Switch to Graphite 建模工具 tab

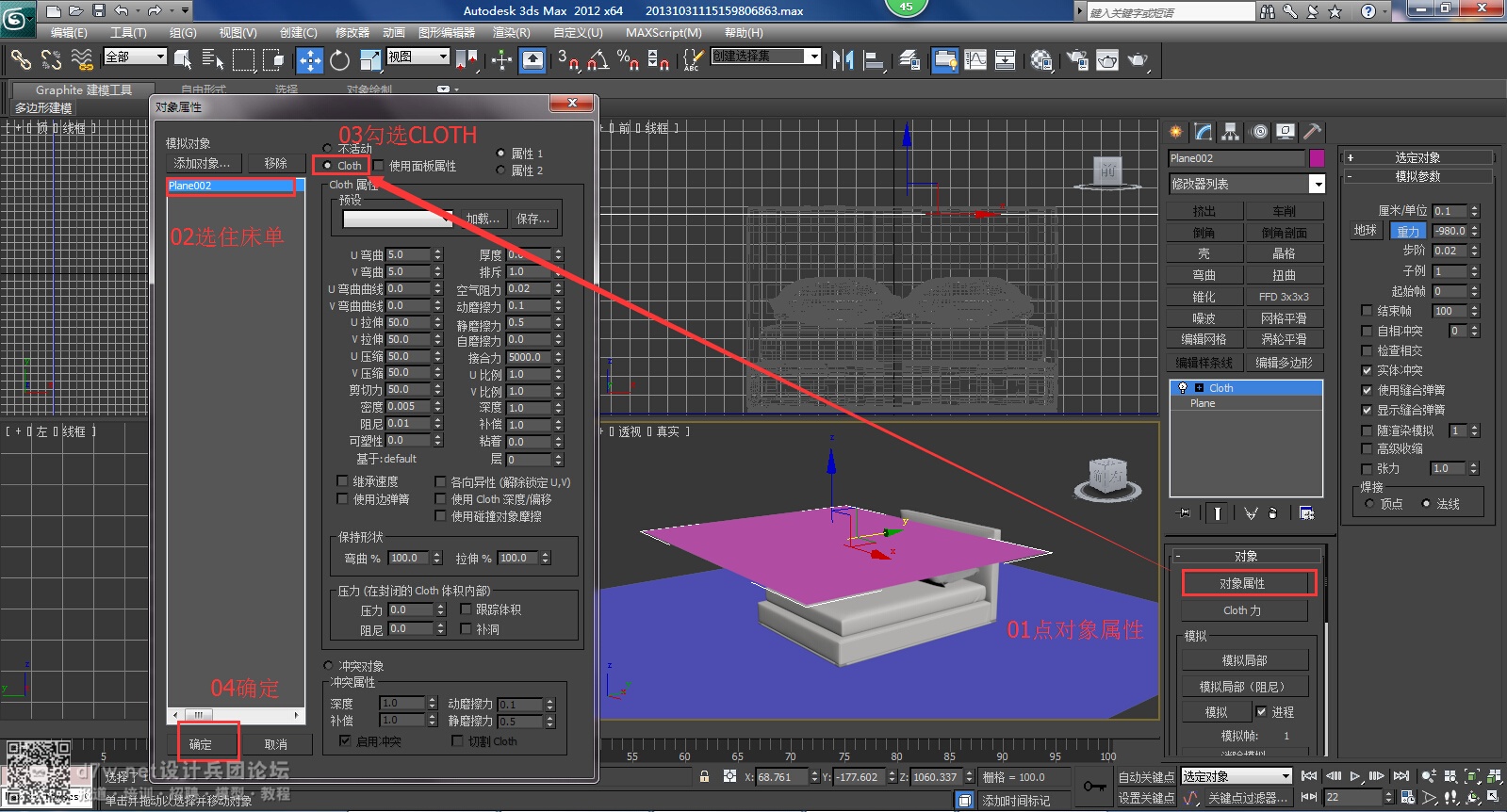(x=83, y=89)
